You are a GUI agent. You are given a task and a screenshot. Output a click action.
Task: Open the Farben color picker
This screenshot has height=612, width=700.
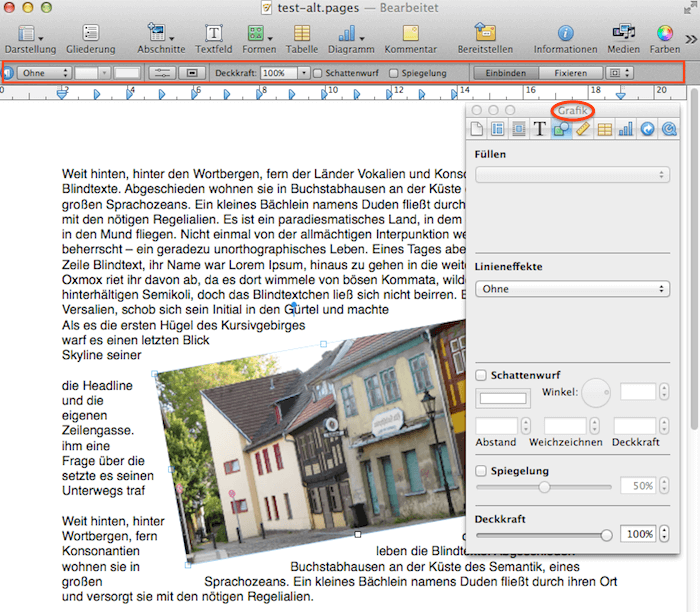coord(665,34)
